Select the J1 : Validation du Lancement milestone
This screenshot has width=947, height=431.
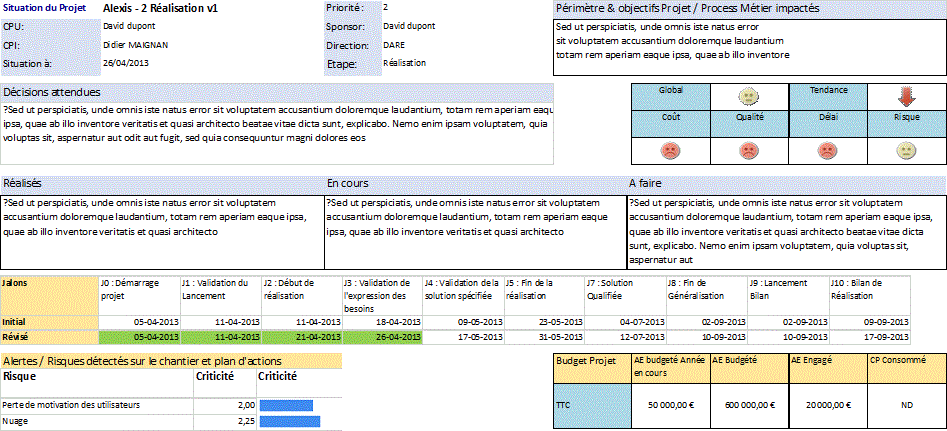point(220,295)
